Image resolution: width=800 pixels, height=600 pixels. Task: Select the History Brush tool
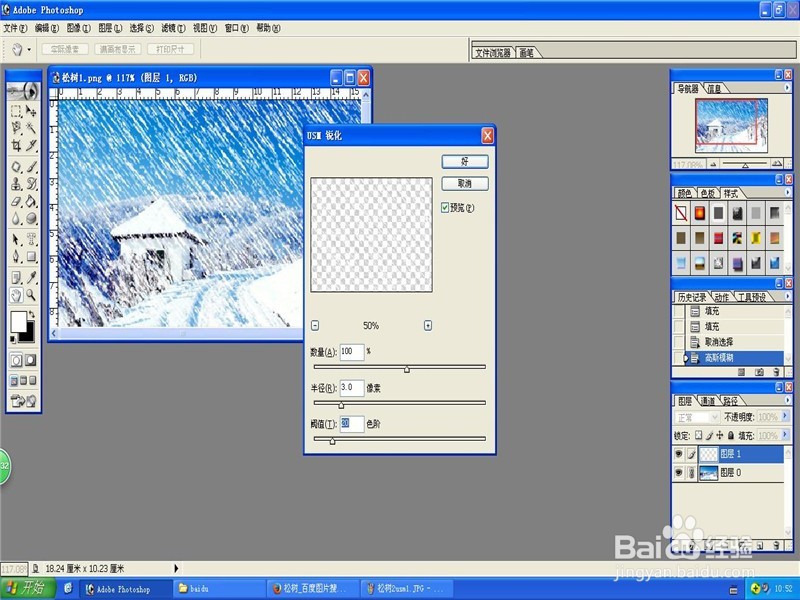[31, 184]
